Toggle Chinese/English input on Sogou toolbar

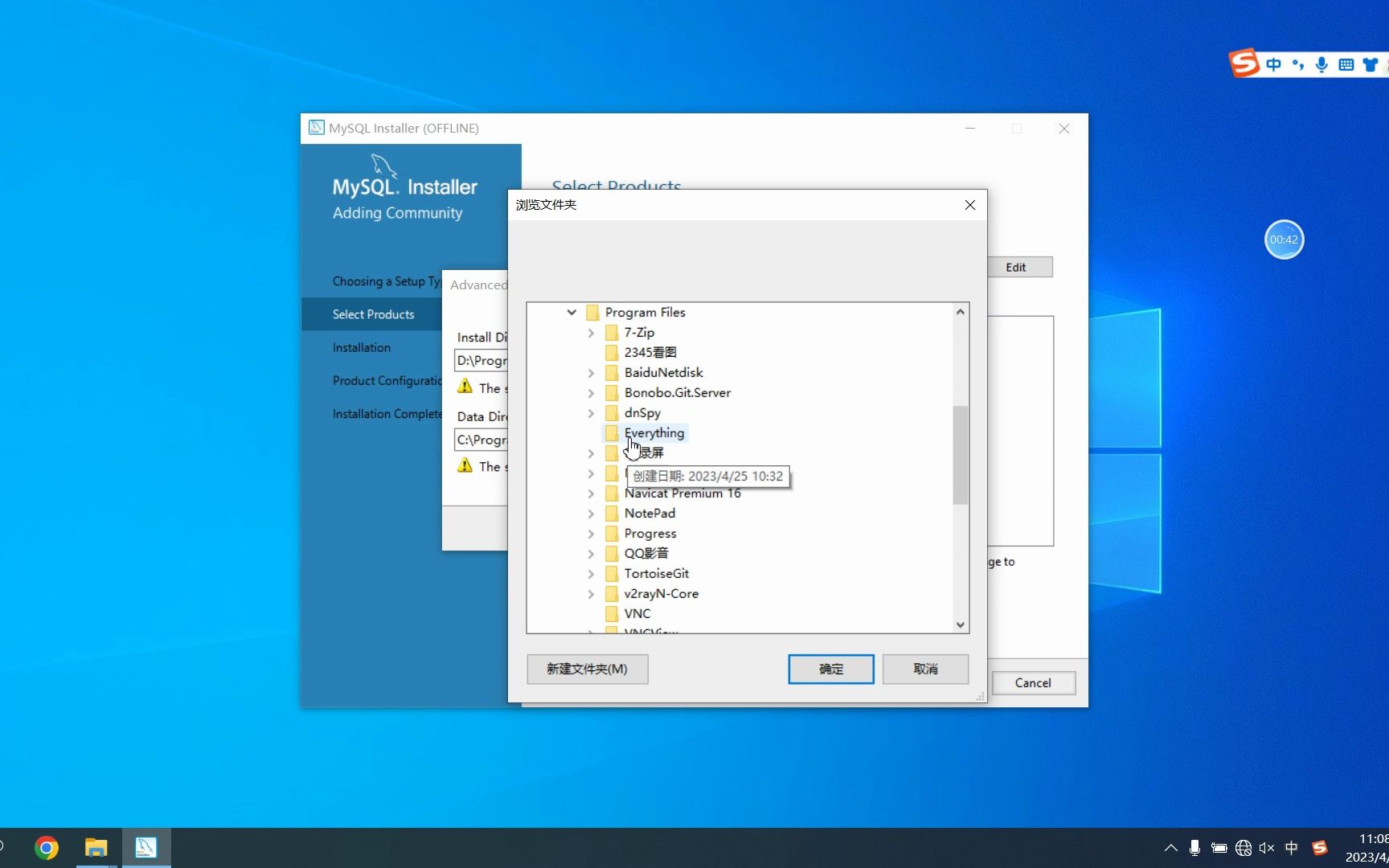pos(1273,65)
